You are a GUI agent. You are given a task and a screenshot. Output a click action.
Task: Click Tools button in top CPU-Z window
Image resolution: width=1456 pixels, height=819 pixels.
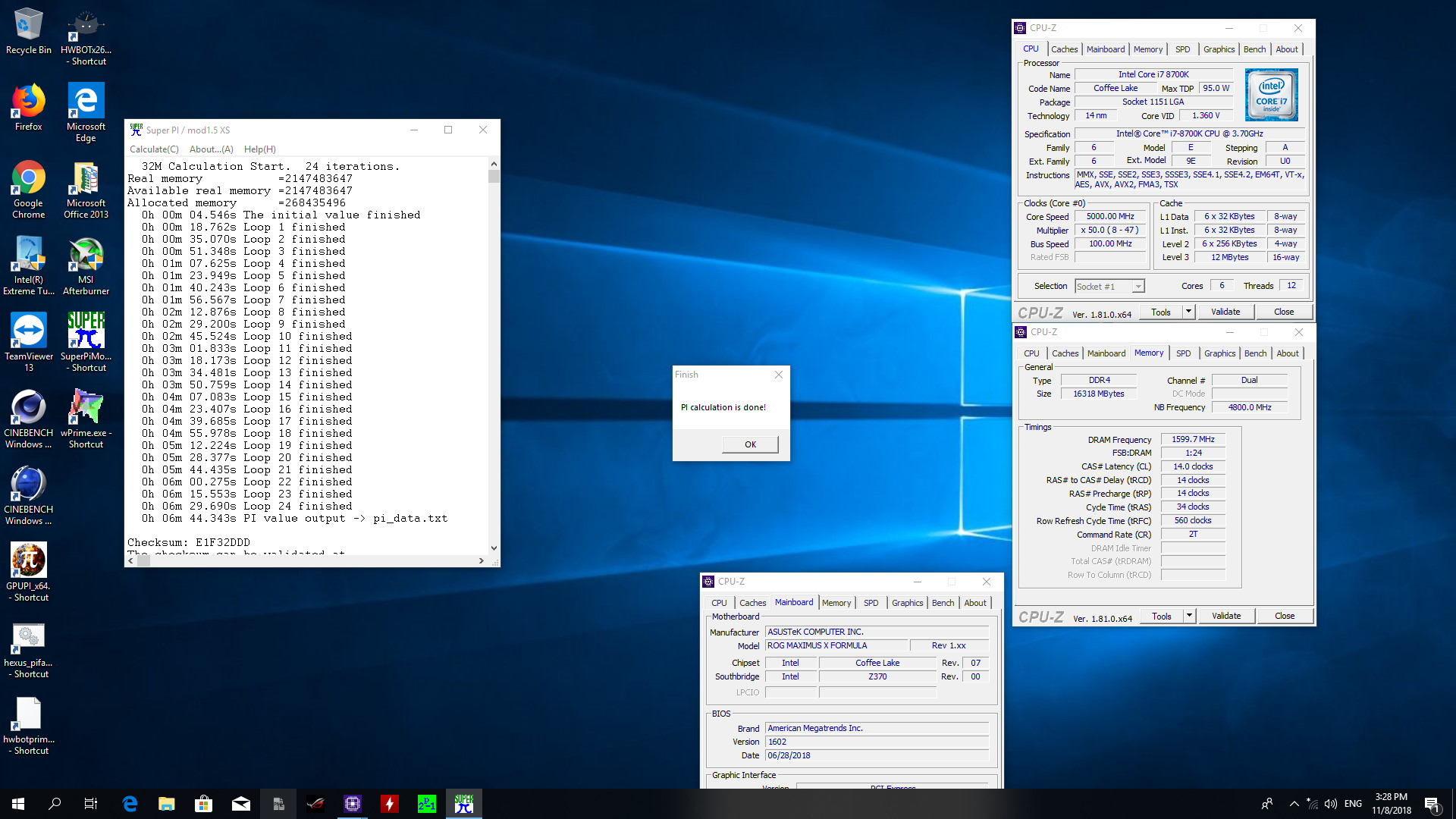[1160, 312]
